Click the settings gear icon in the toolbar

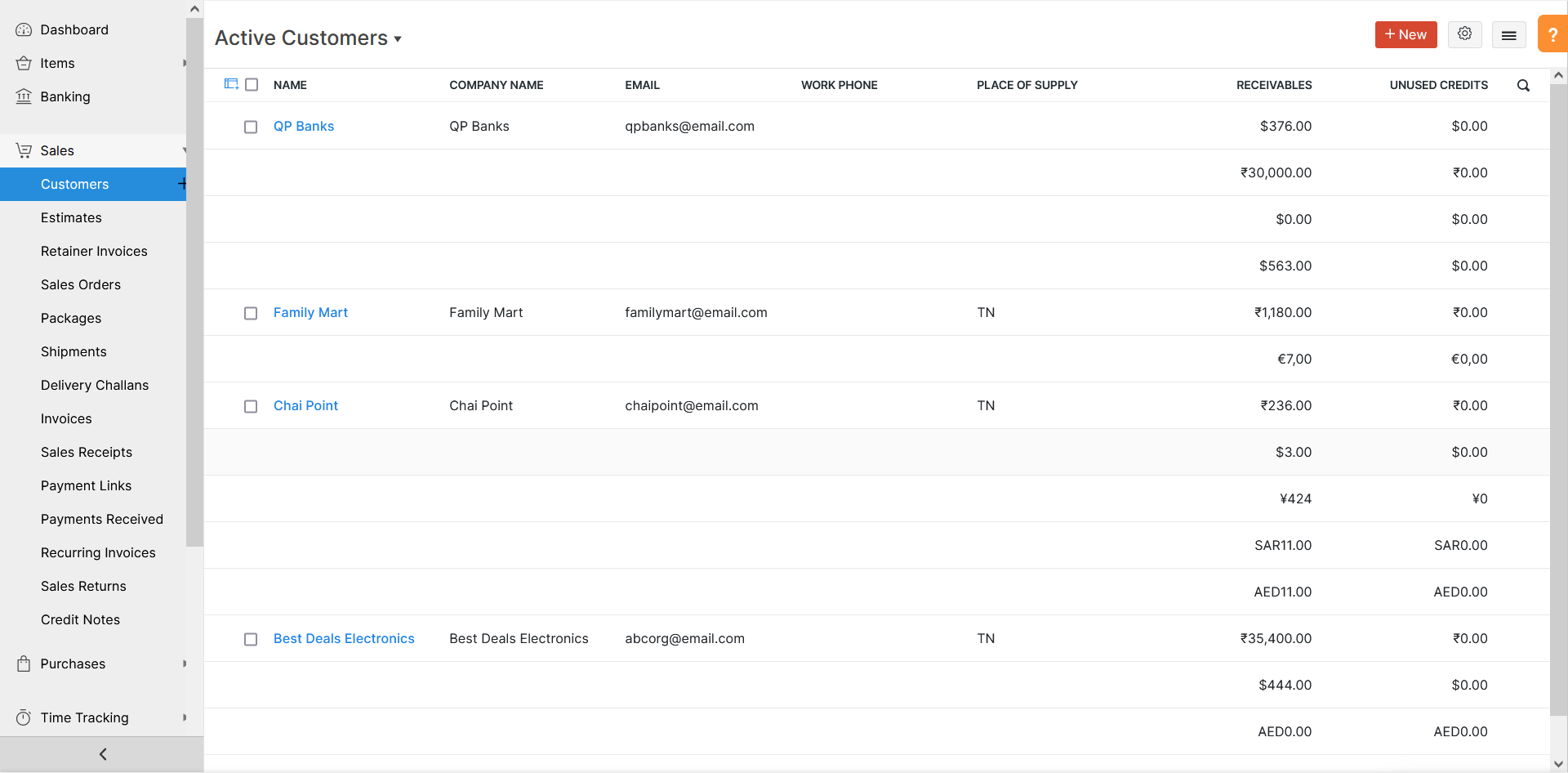coord(1464,34)
